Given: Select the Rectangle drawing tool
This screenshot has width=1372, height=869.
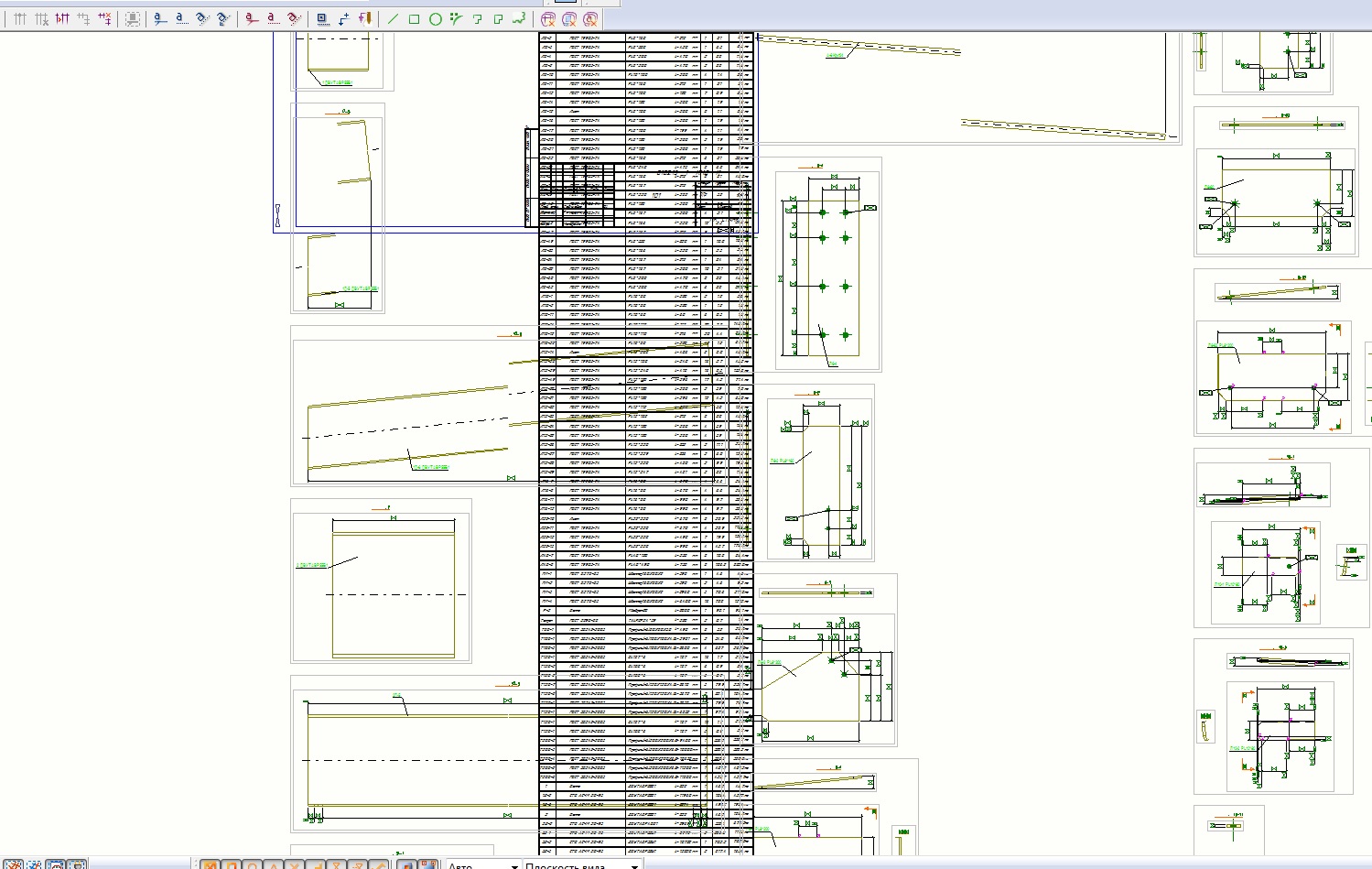Looking at the screenshot, I should [x=414, y=18].
